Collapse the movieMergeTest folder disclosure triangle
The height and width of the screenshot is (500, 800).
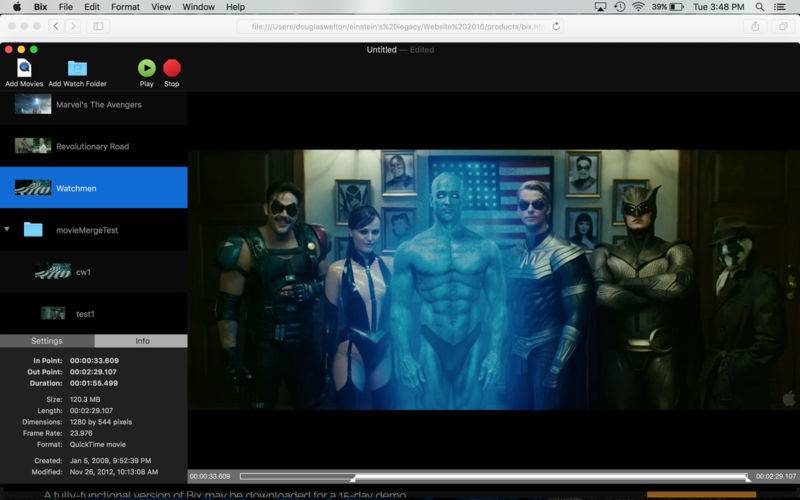(7, 229)
